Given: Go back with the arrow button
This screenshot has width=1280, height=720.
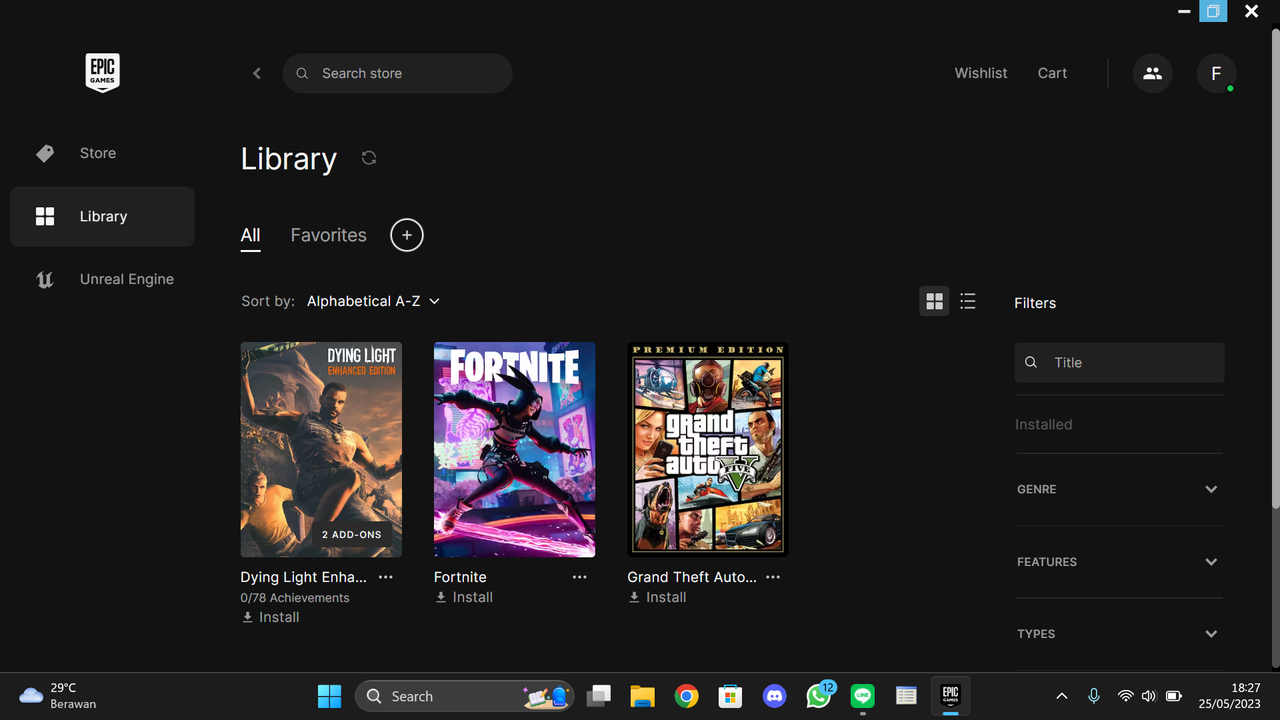Looking at the screenshot, I should coord(257,73).
